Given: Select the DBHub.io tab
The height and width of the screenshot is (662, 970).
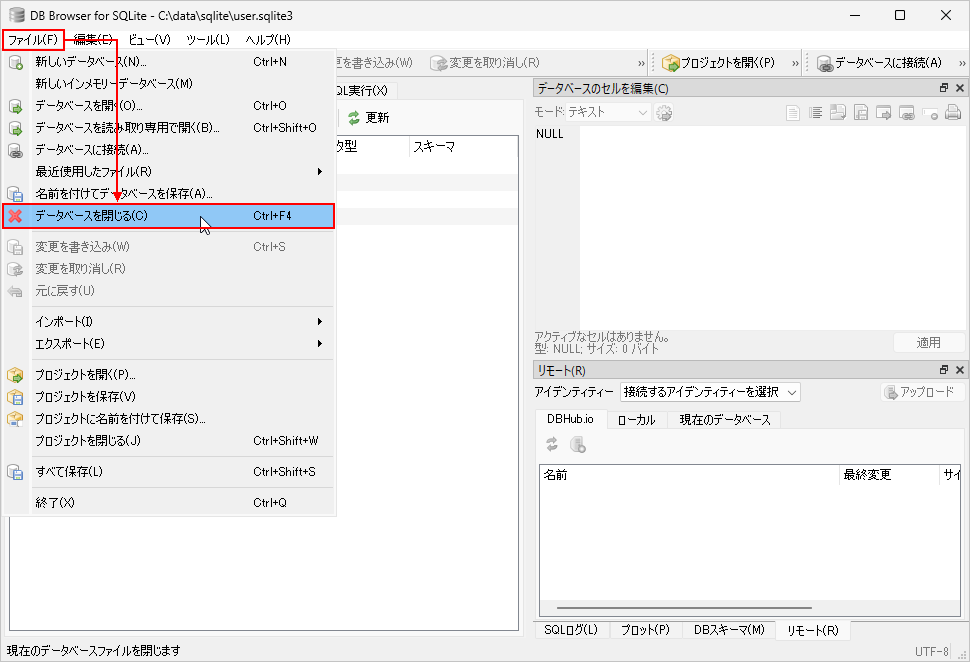Looking at the screenshot, I should point(570,419).
